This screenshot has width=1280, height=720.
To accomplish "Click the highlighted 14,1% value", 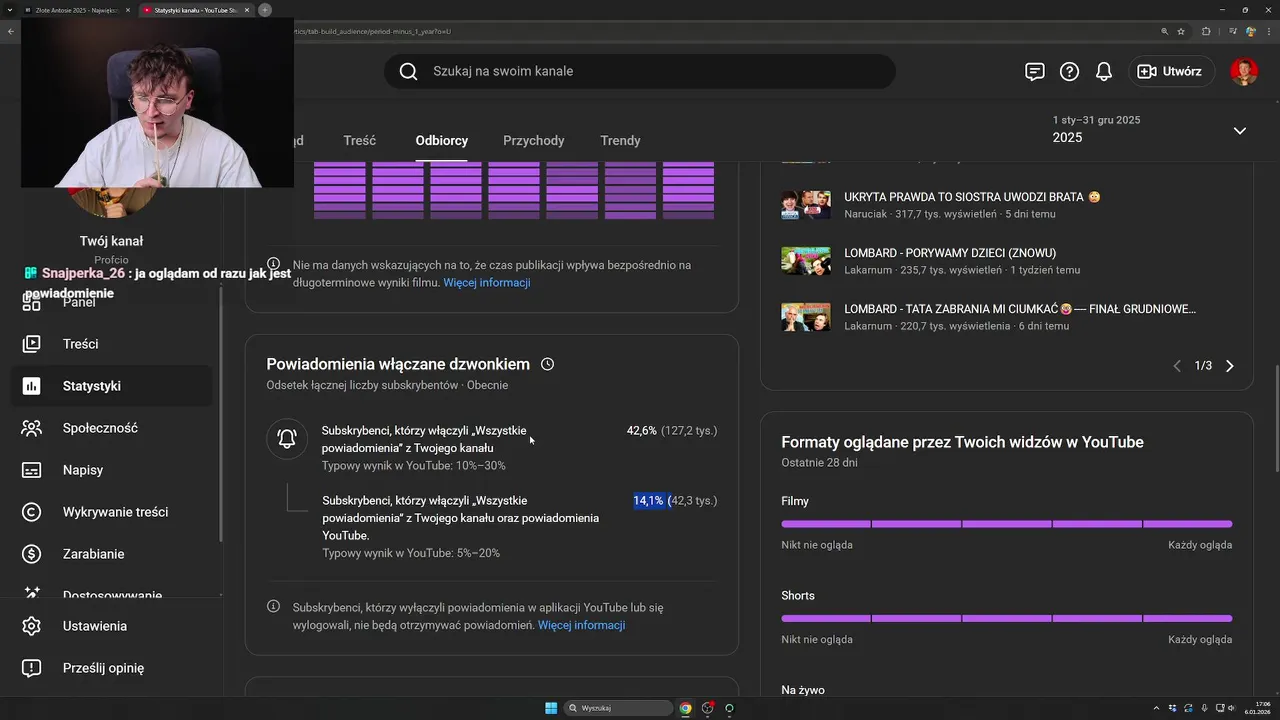I will pos(648,500).
